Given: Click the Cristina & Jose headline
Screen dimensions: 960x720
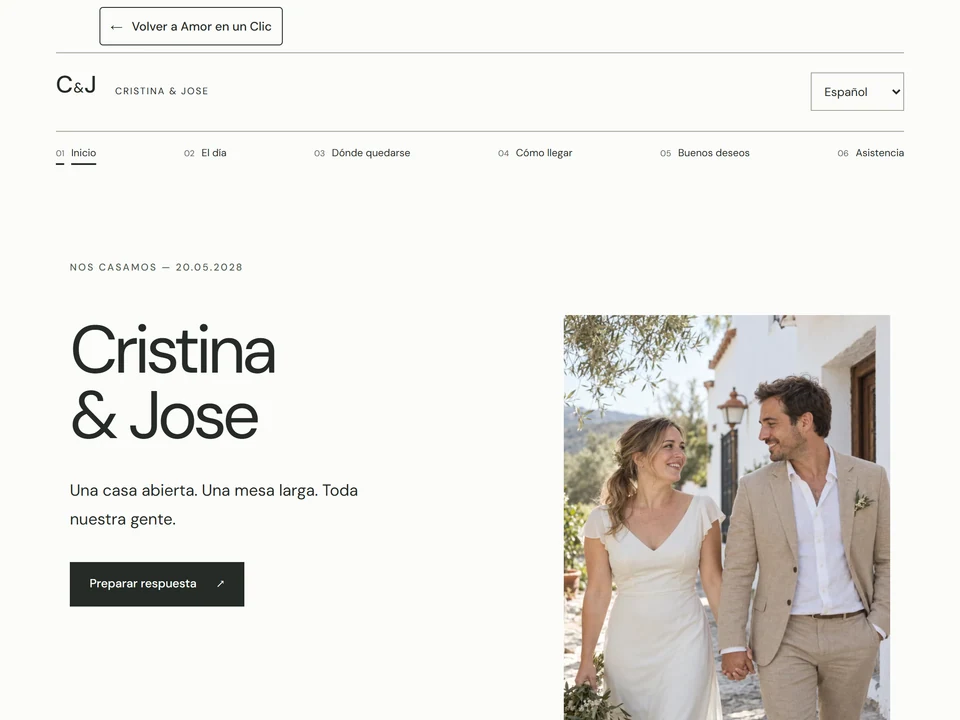Looking at the screenshot, I should pos(173,383).
